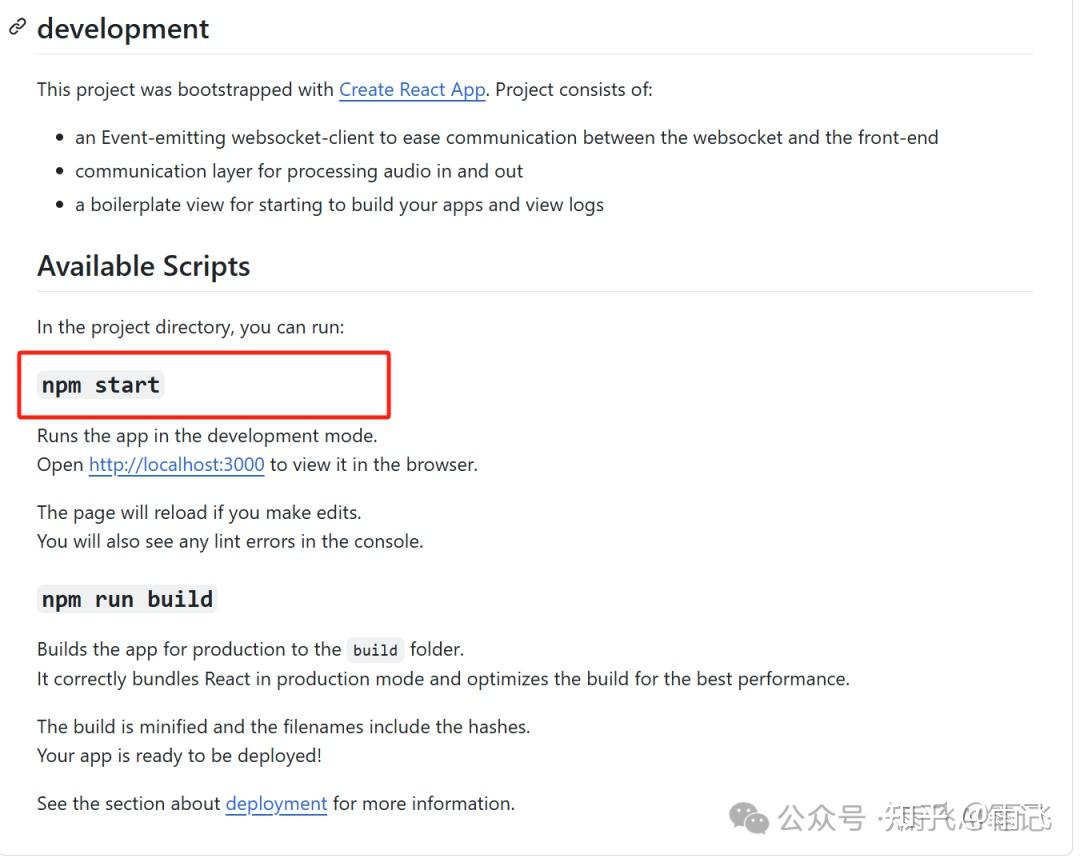1080x862 pixels.
Task: Open the http://localhost:3000 link
Action: [177, 464]
